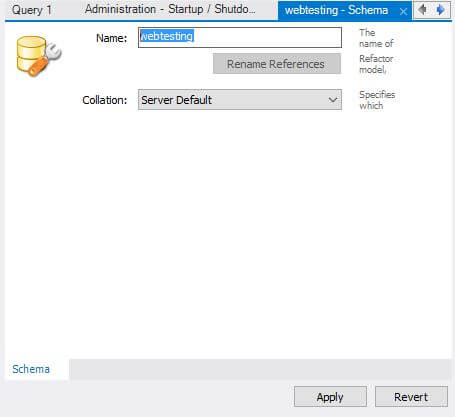Open the Administration - Startup / Shutdown tab

[170, 10]
